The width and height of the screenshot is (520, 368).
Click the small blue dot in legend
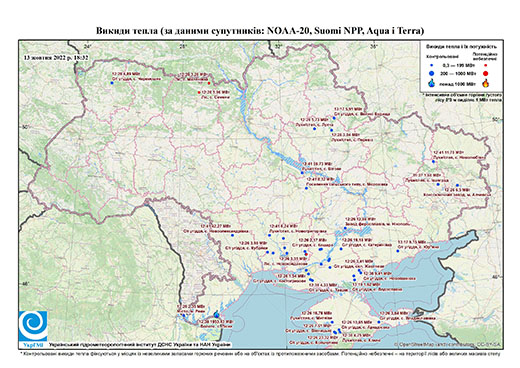coord(432,65)
